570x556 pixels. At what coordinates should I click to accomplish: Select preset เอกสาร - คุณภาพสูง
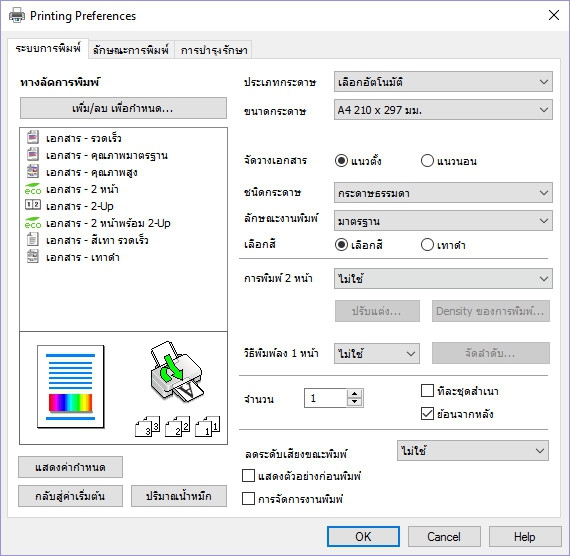[92, 172]
